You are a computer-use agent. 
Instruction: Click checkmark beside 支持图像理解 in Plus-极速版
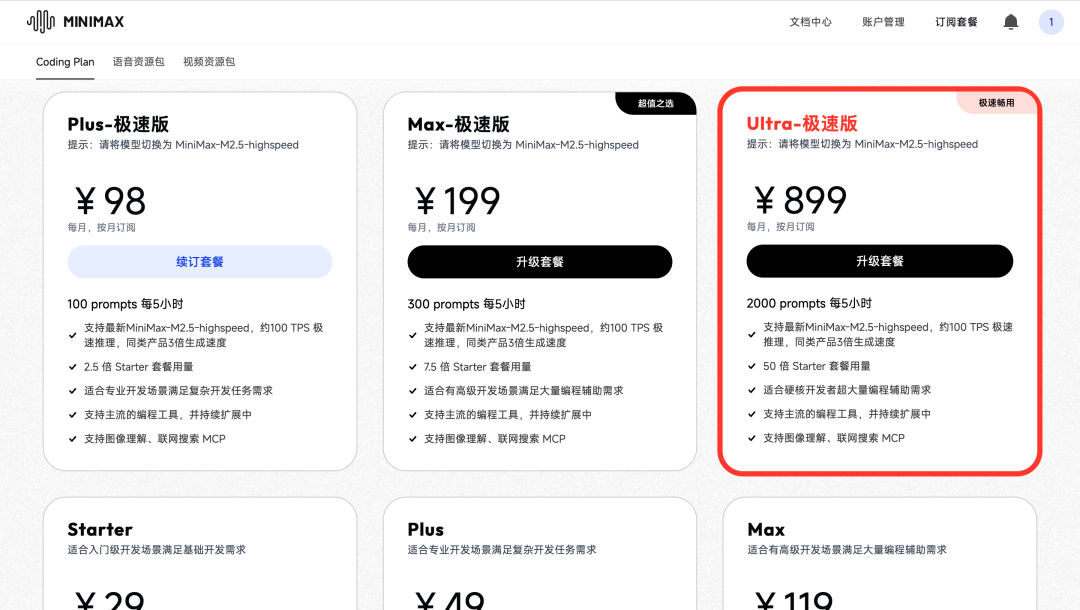tap(72, 439)
